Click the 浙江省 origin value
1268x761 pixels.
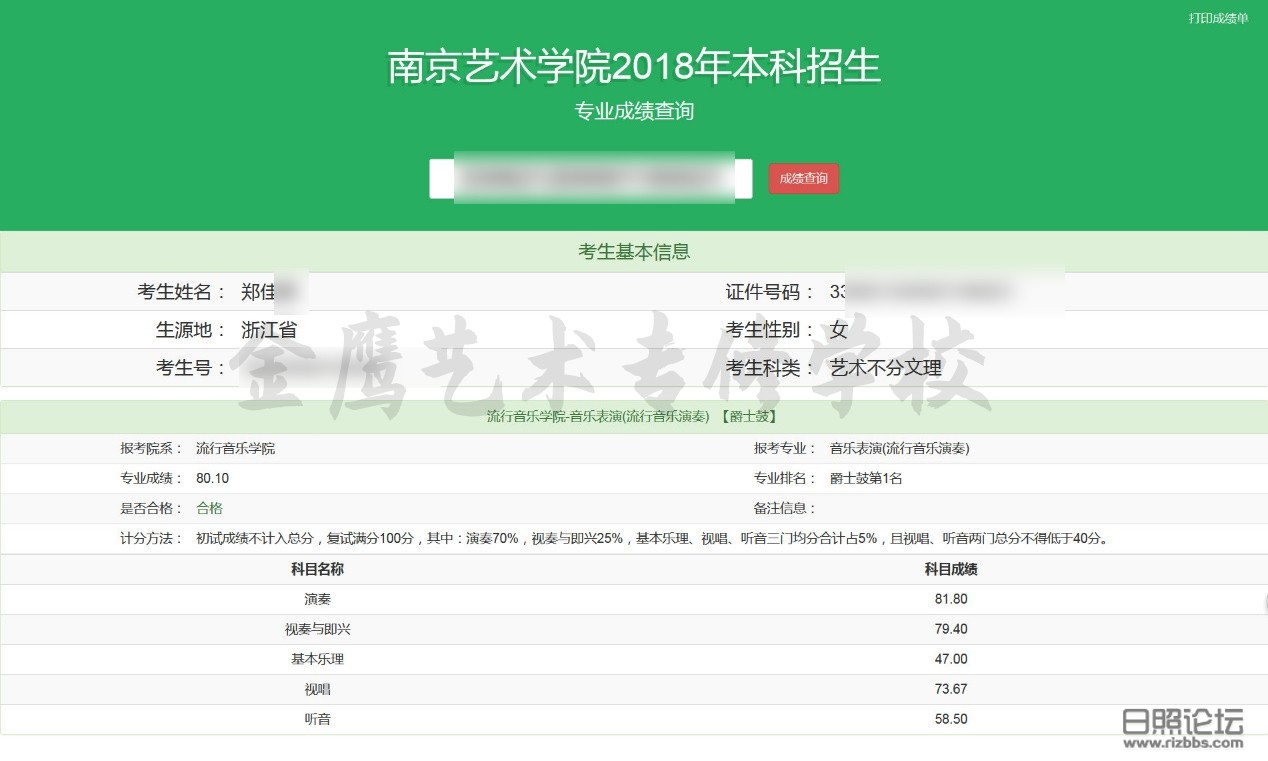[269, 330]
